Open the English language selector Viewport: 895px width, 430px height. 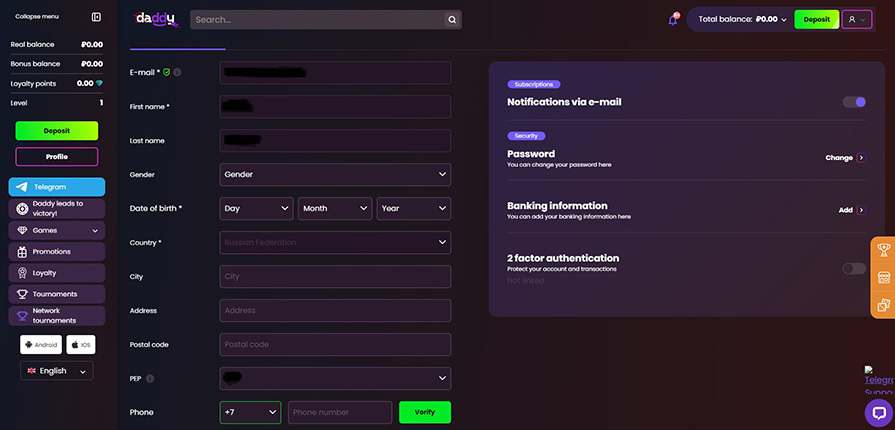(x=57, y=371)
